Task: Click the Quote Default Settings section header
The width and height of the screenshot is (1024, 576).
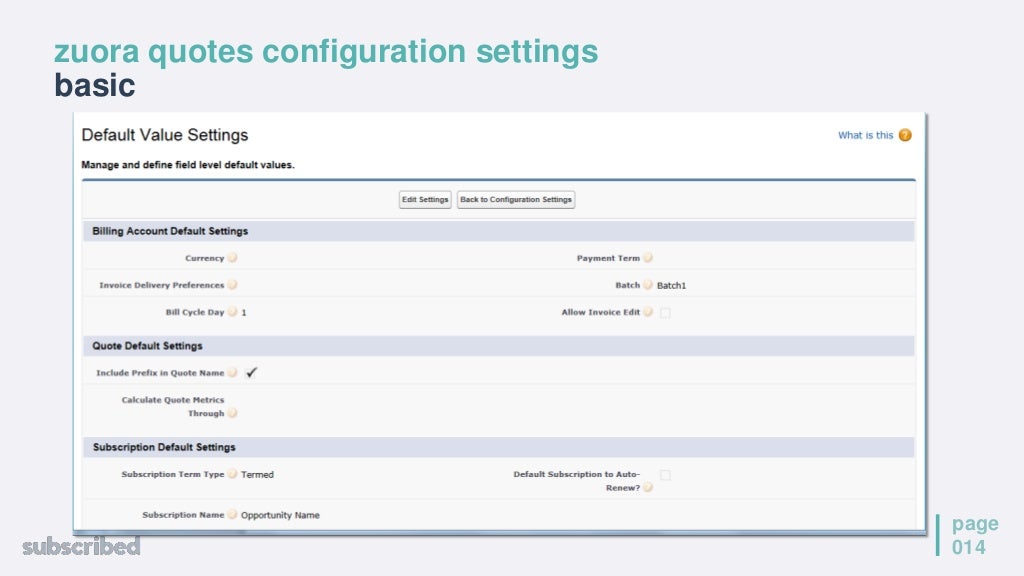Action: click(x=148, y=346)
